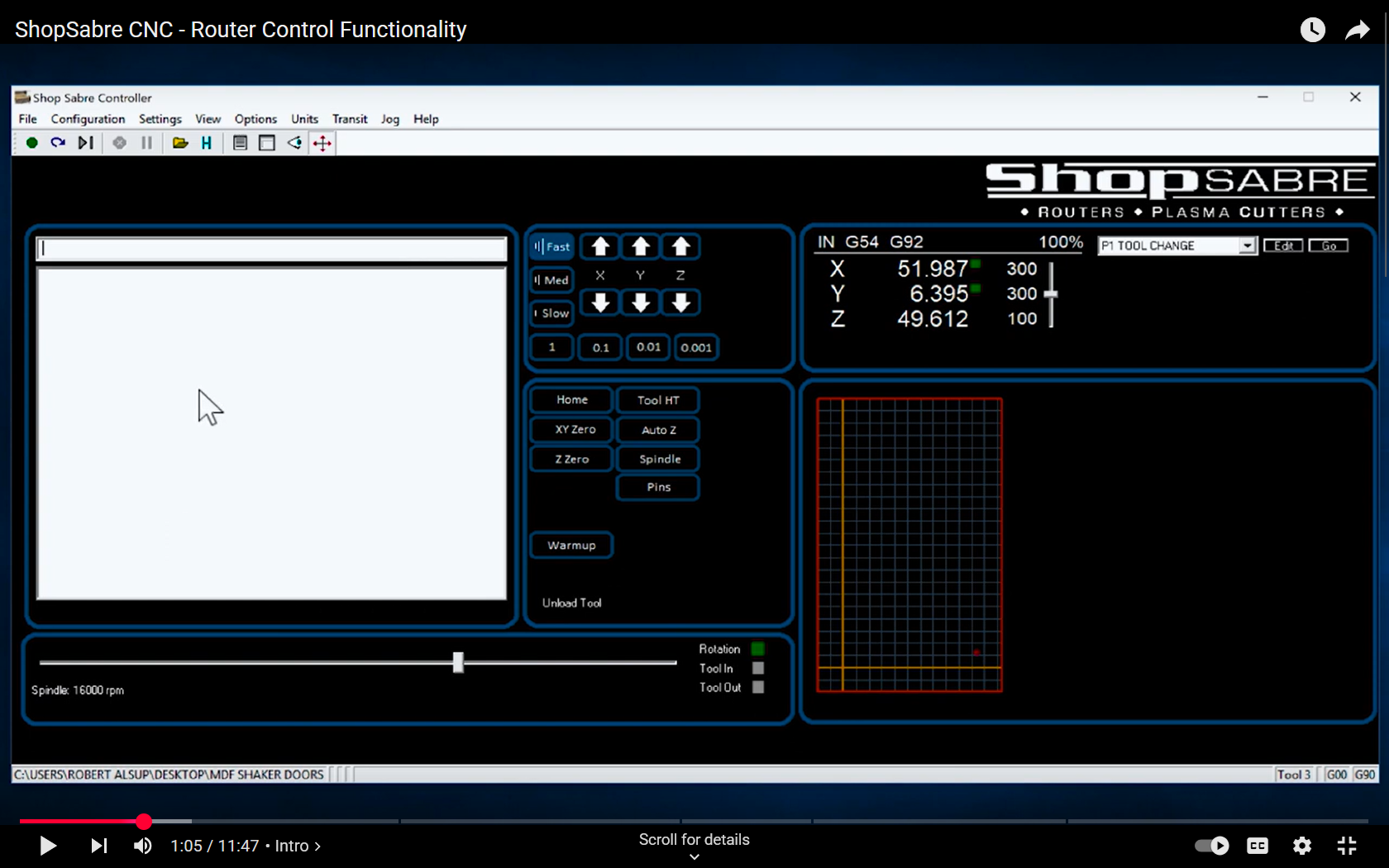This screenshot has height=868, width=1389.
Task: Click the pause bars toolbar icon
Action: pos(146,143)
